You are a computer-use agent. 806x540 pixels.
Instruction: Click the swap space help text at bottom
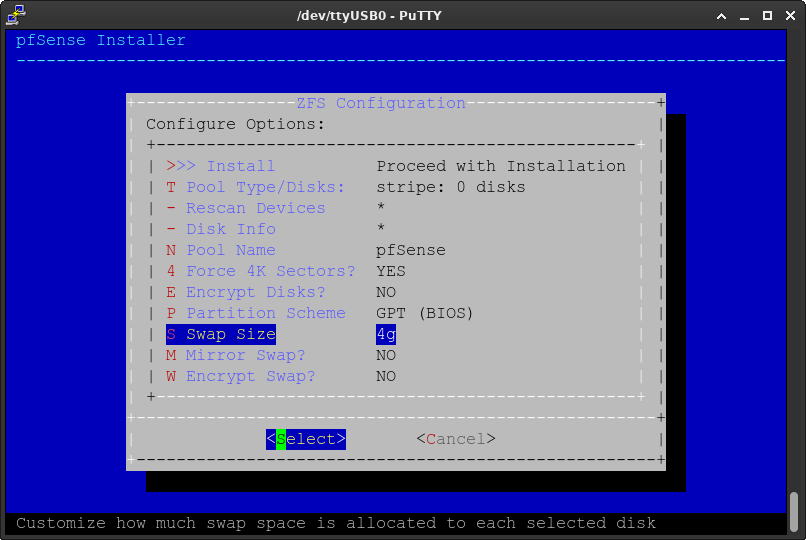tap(336, 523)
